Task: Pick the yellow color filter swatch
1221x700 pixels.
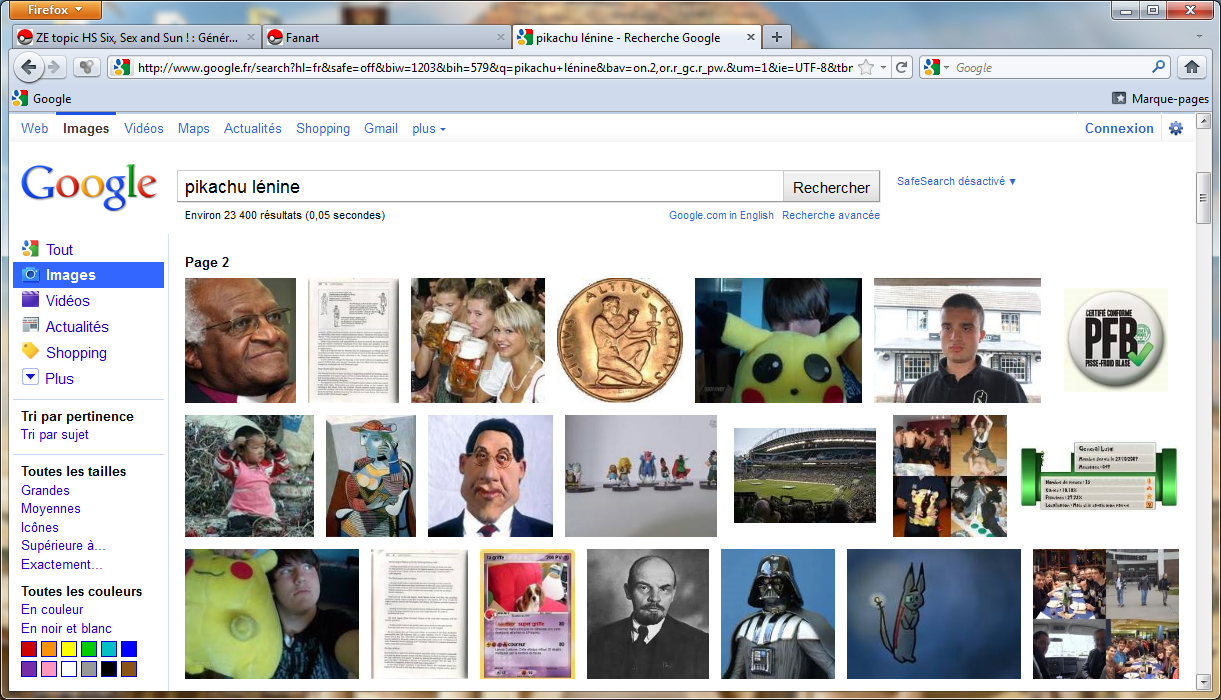Action: 69,649
